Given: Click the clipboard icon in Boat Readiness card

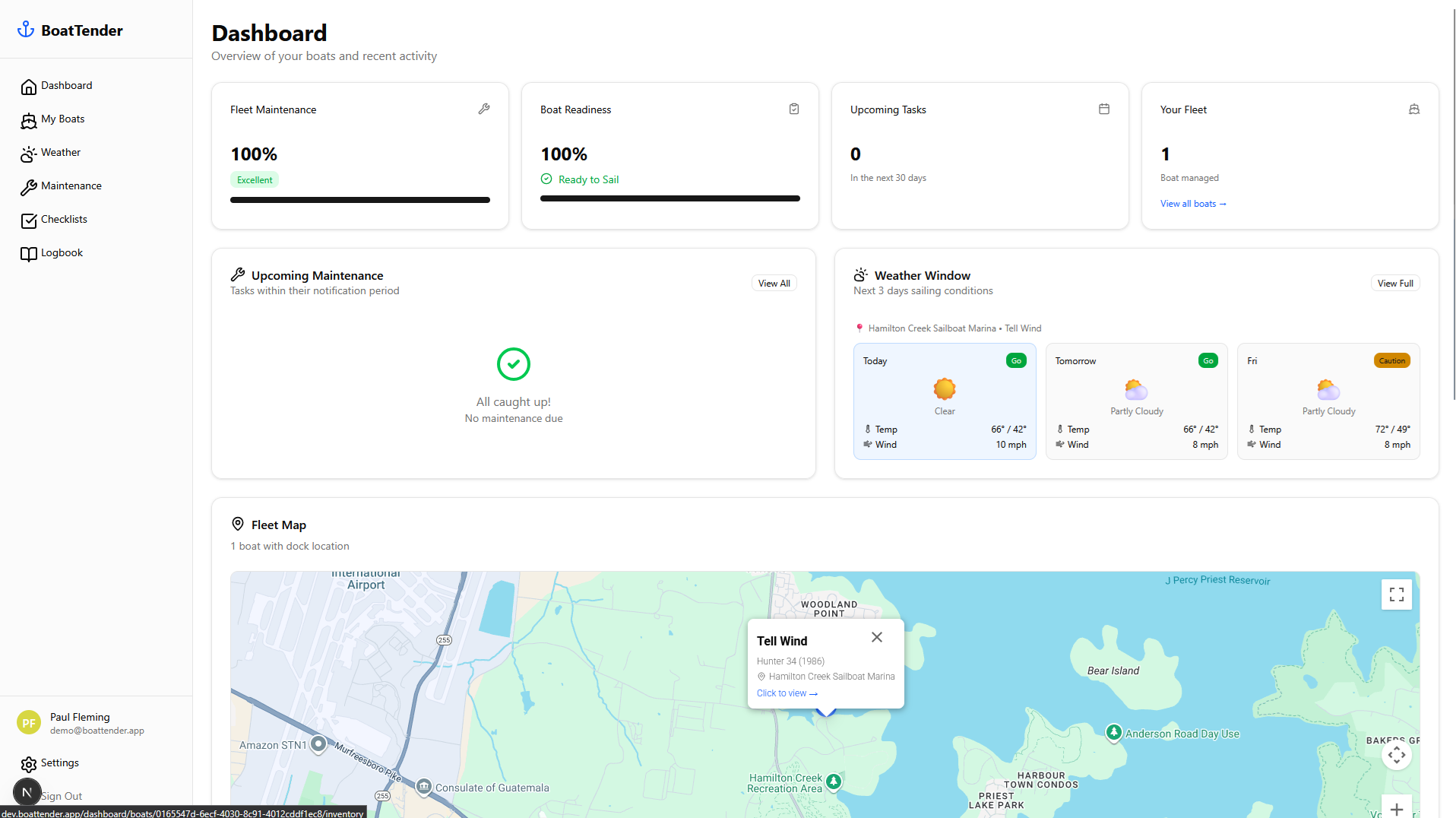Looking at the screenshot, I should [793, 109].
